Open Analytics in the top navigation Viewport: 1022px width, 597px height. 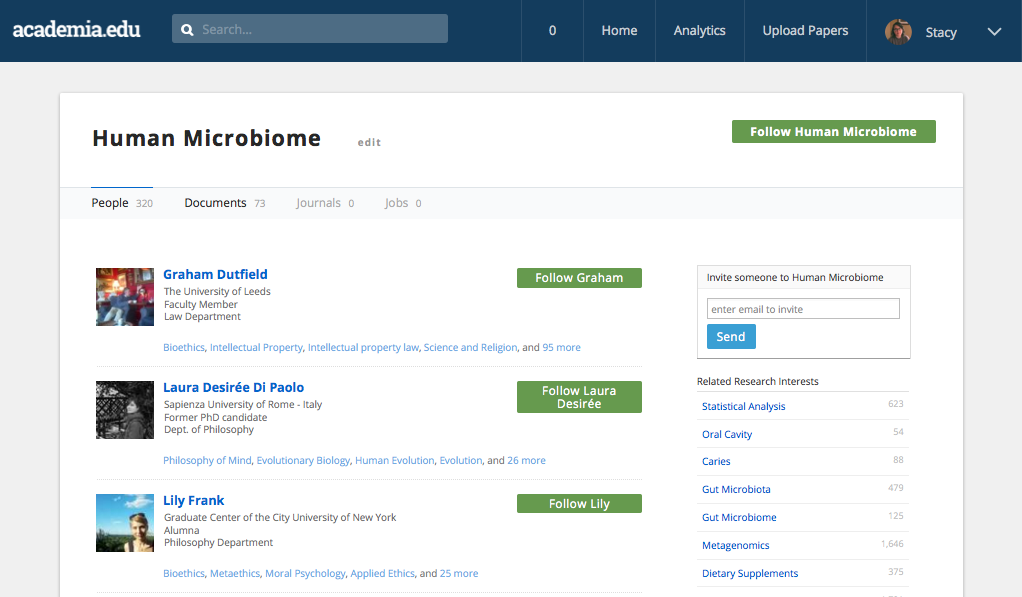699,31
